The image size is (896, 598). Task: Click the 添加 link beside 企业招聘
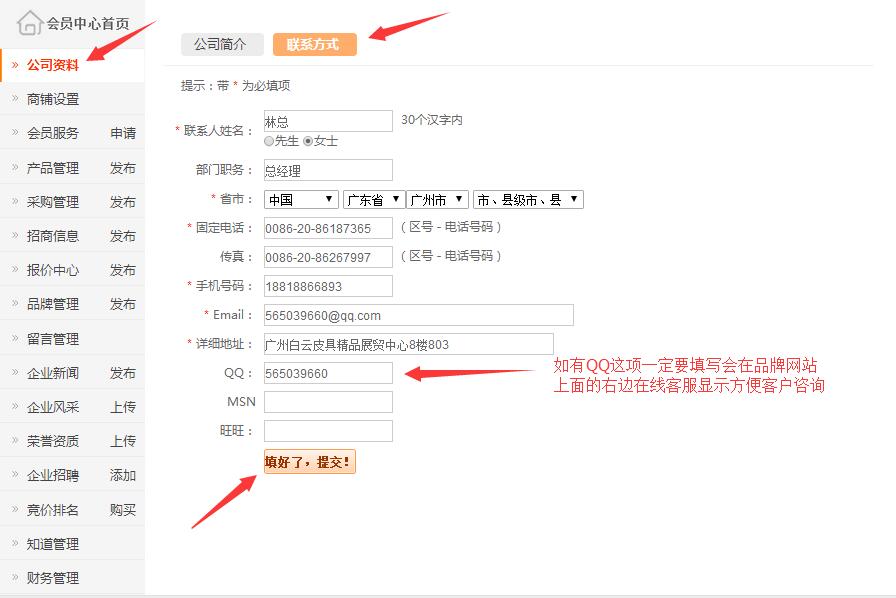tap(123, 475)
